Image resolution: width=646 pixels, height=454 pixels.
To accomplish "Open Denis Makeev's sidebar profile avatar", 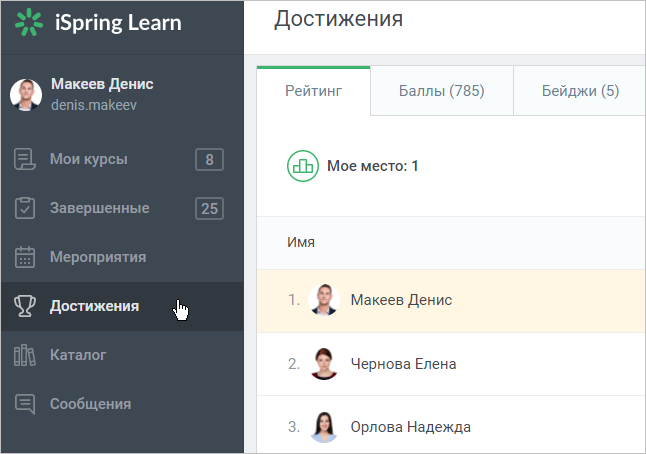I will (26, 95).
